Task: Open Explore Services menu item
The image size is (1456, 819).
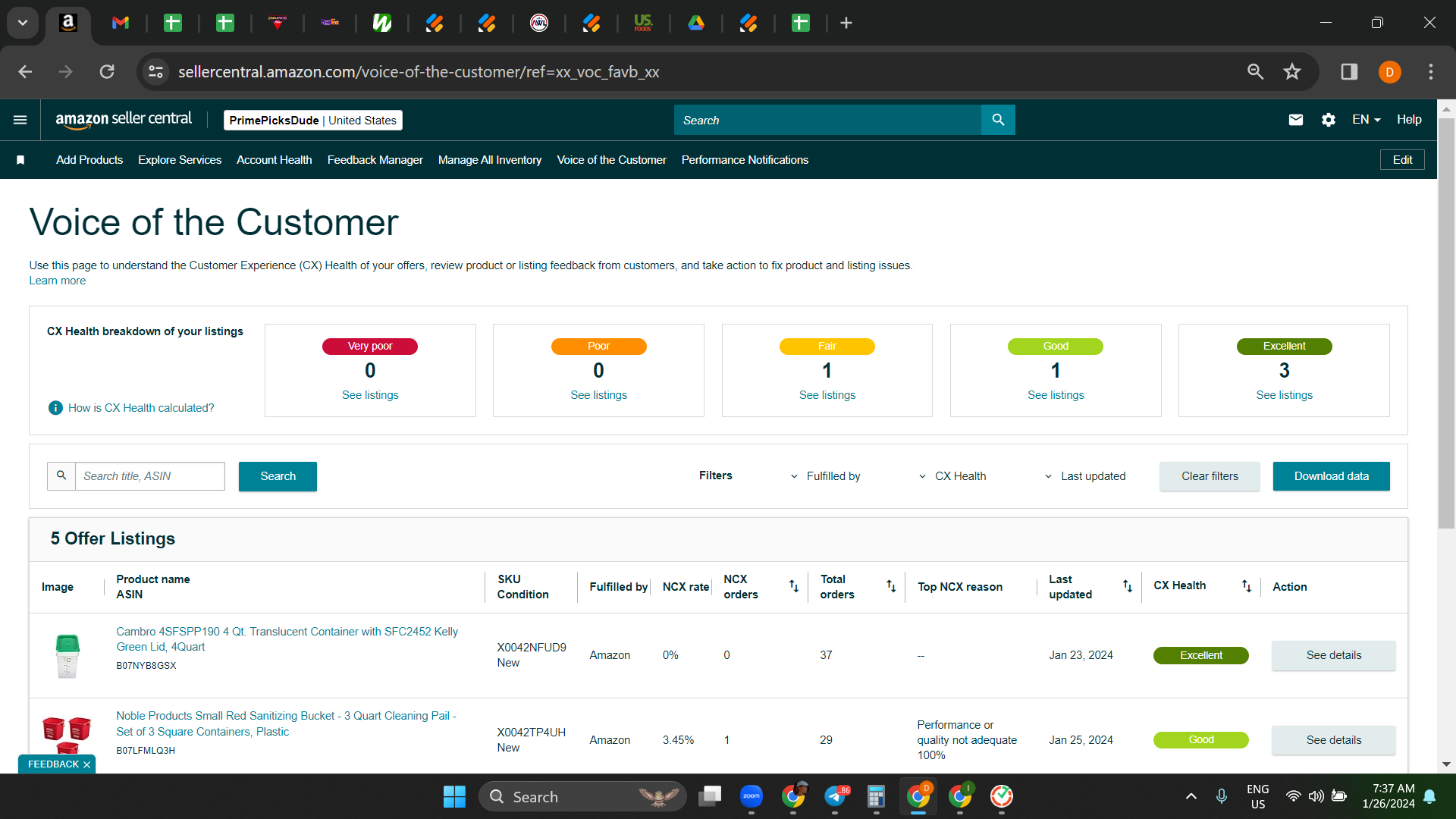Action: pyautogui.click(x=180, y=160)
